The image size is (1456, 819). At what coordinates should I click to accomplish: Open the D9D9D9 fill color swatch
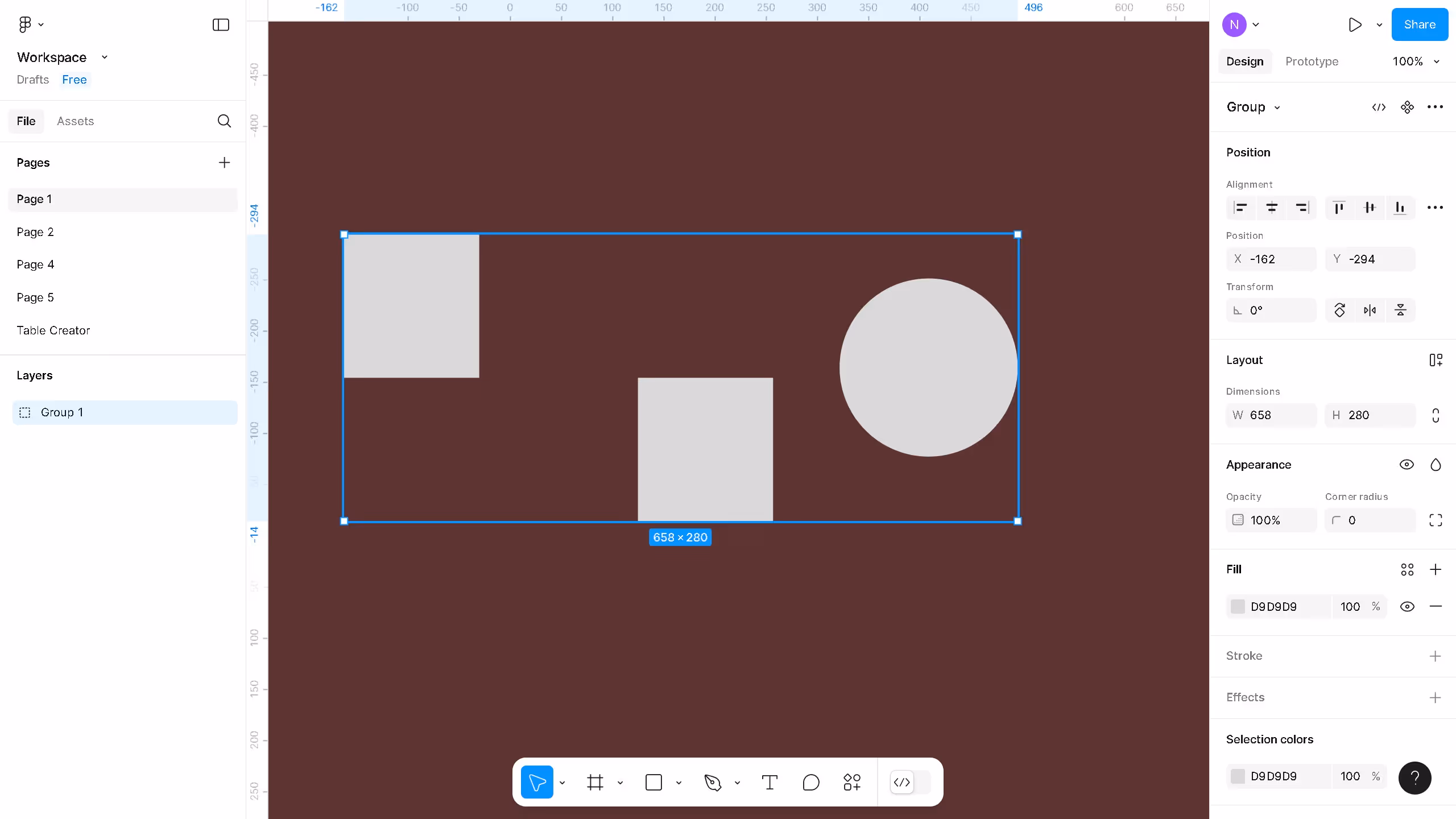(x=1239, y=606)
